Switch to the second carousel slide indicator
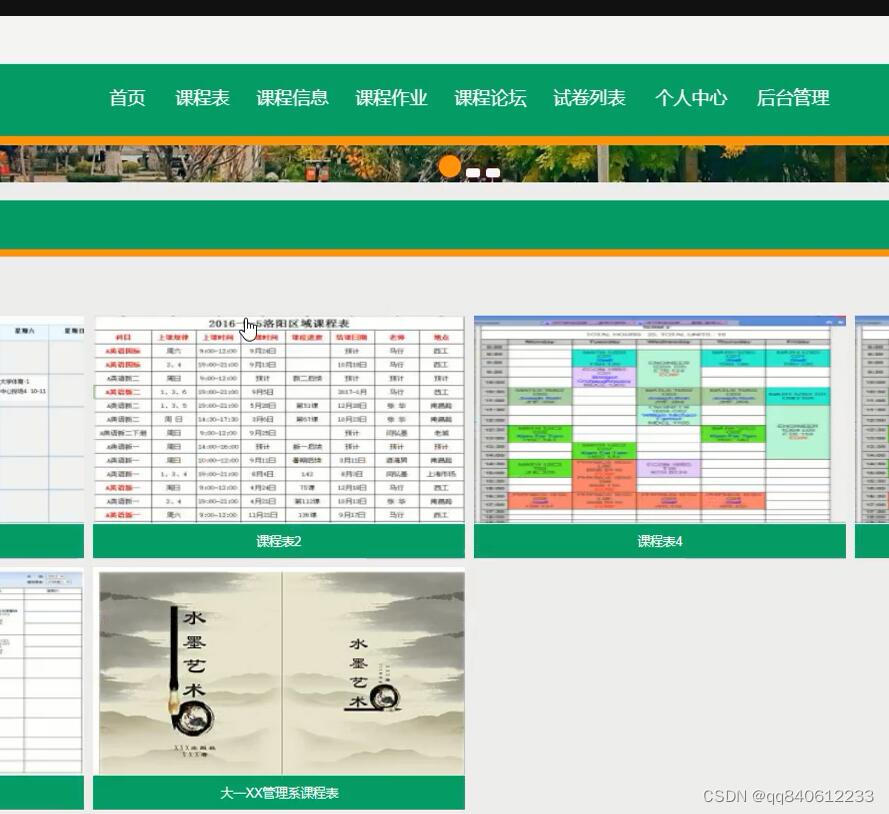 coord(475,172)
